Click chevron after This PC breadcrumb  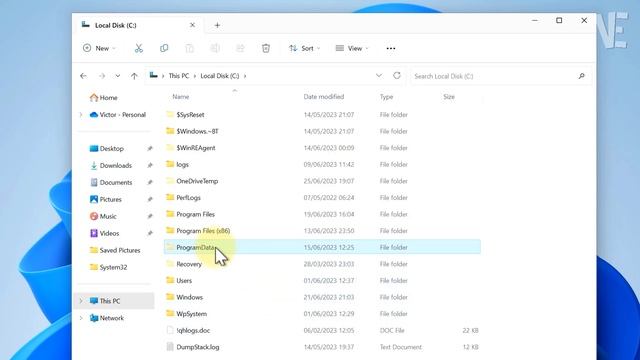[195, 76]
